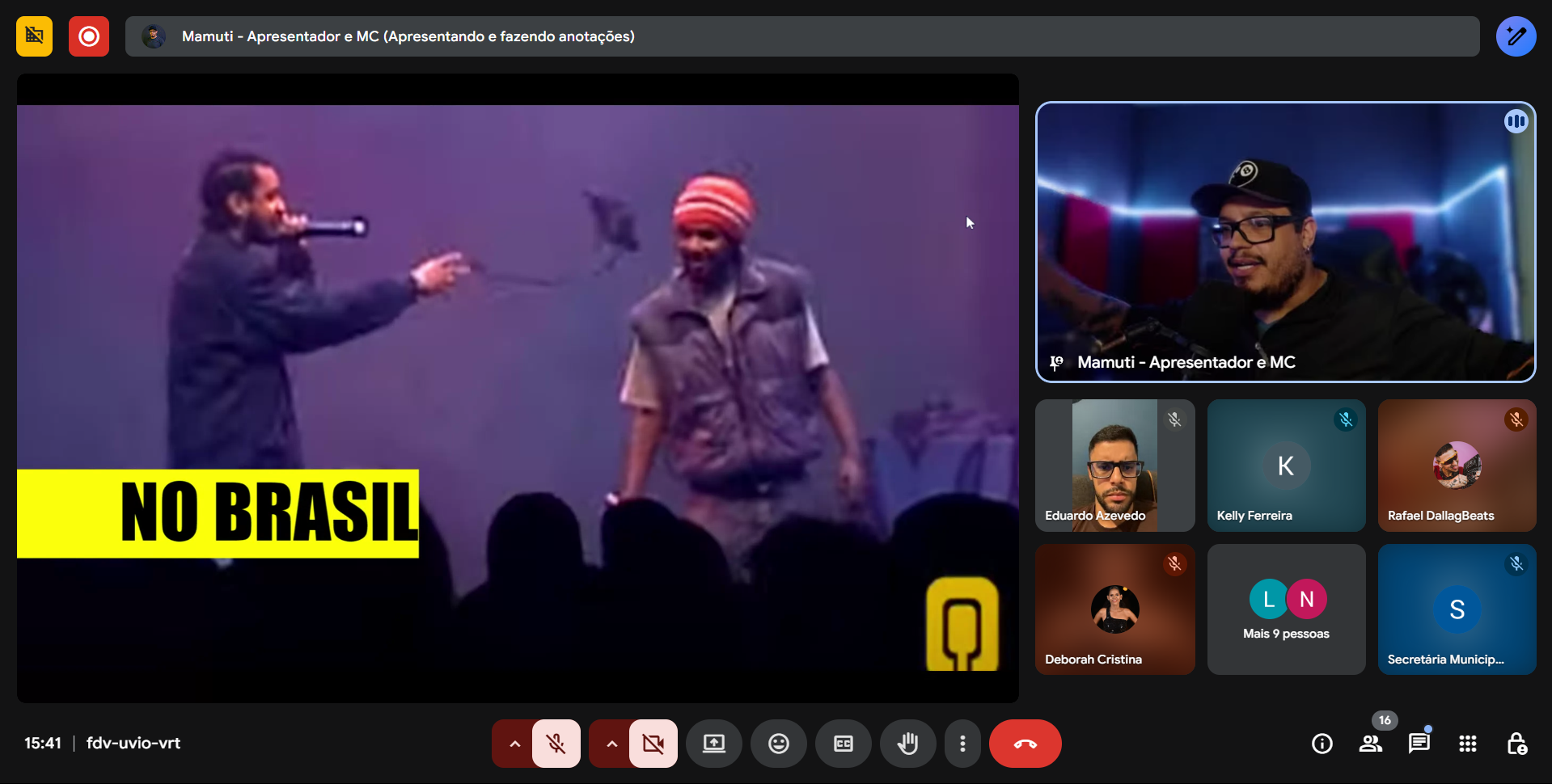Unmute your microphone
This screenshot has width=1552, height=784.
(x=556, y=744)
